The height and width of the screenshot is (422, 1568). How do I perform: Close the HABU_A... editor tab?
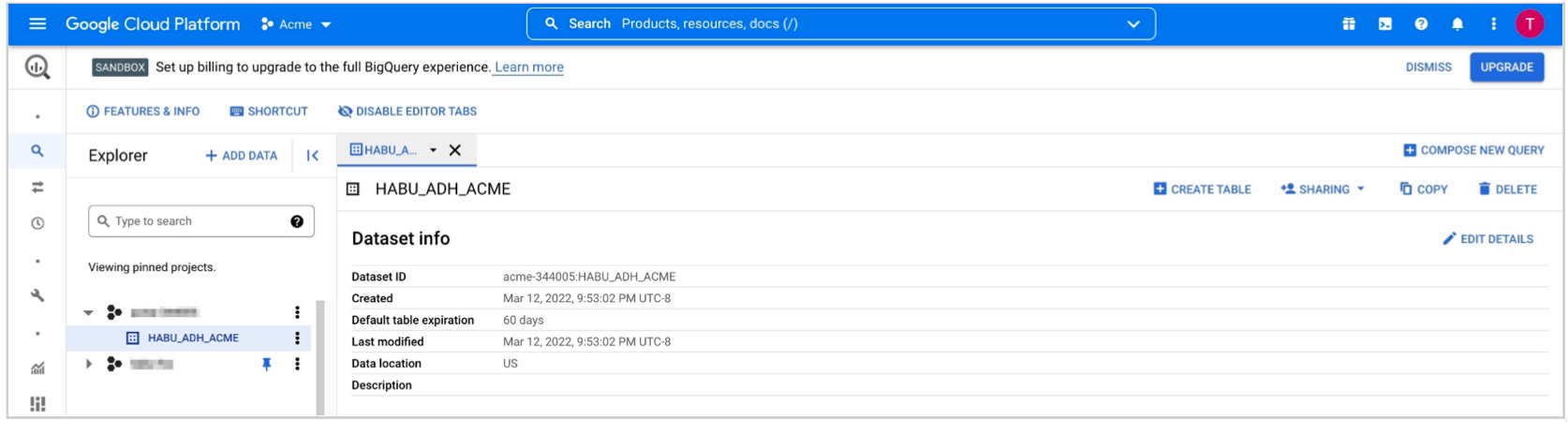click(x=455, y=150)
